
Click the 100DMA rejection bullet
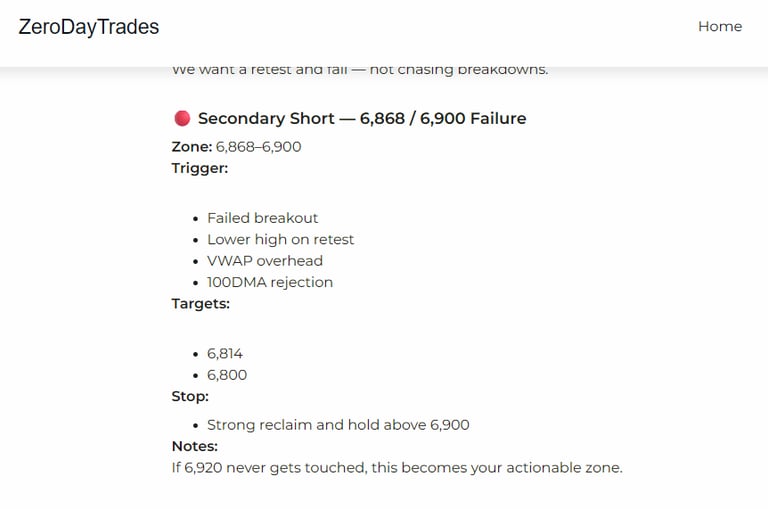click(x=270, y=282)
